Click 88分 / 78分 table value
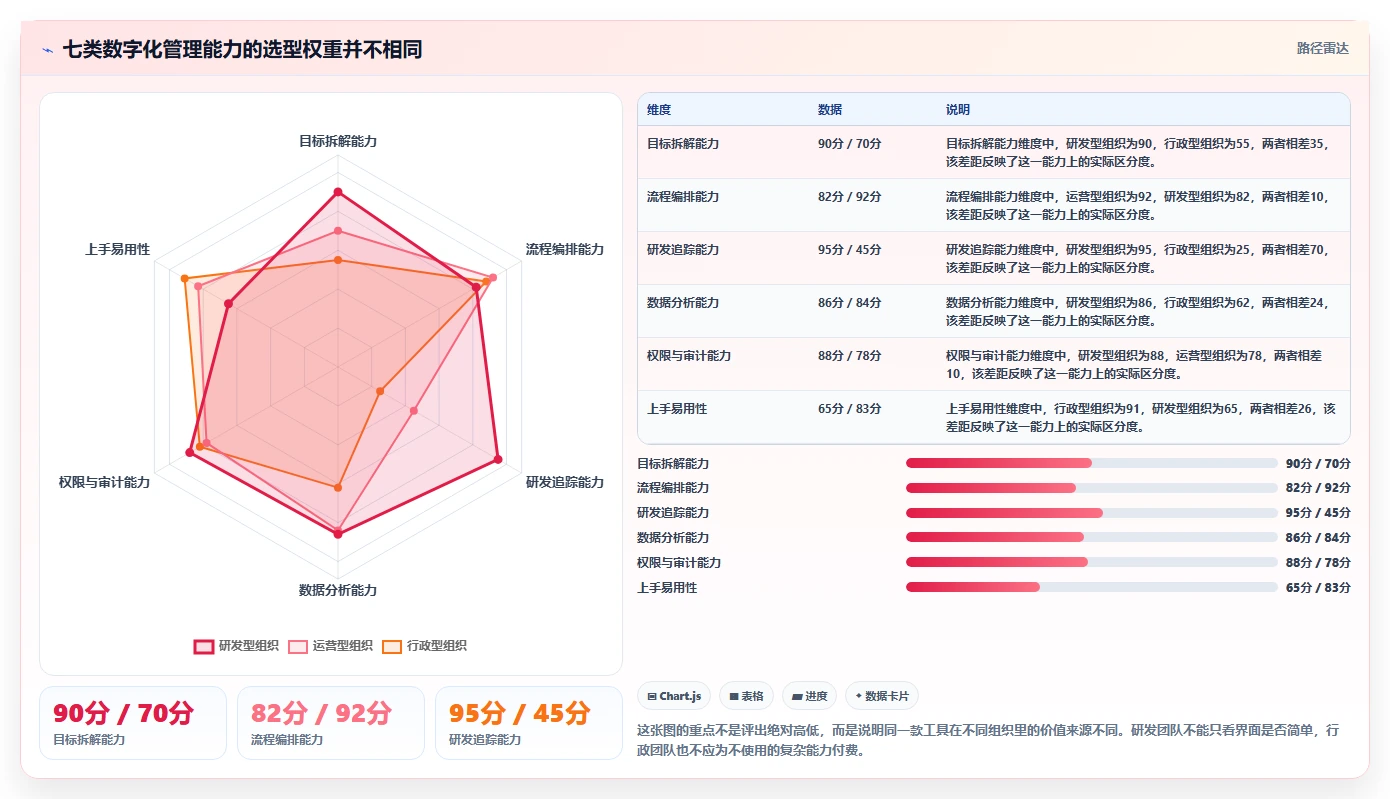Screen dimensions: 1390x799 point(850,356)
